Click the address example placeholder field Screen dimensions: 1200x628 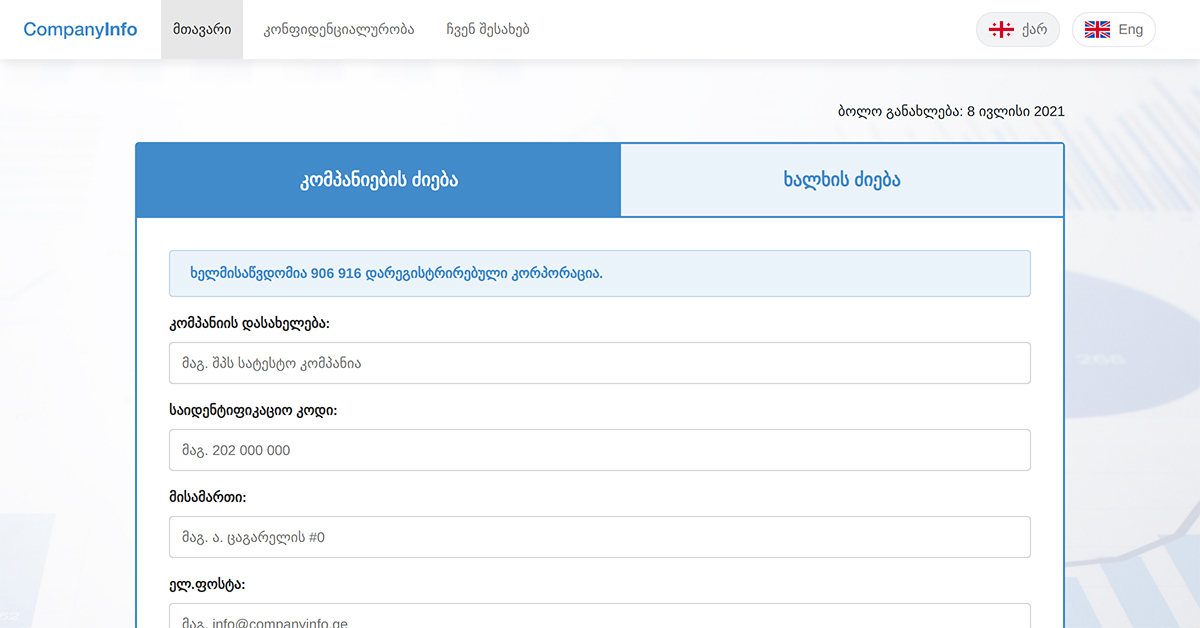pos(600,537)
